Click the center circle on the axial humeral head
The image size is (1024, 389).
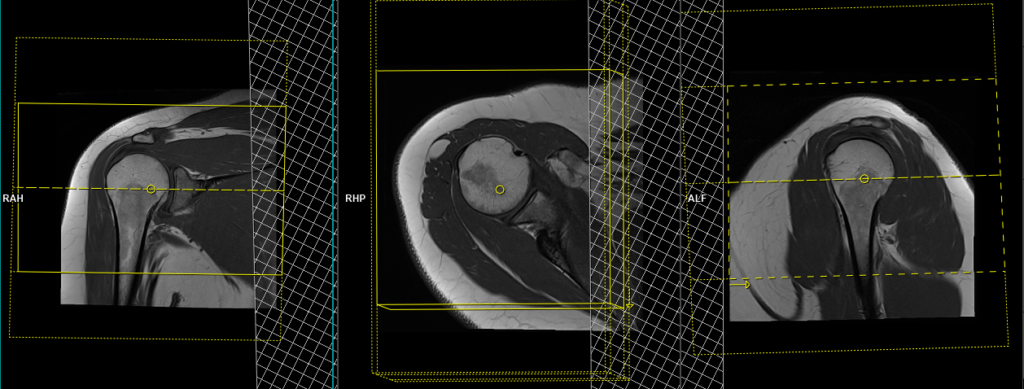(x=500, y=189)
